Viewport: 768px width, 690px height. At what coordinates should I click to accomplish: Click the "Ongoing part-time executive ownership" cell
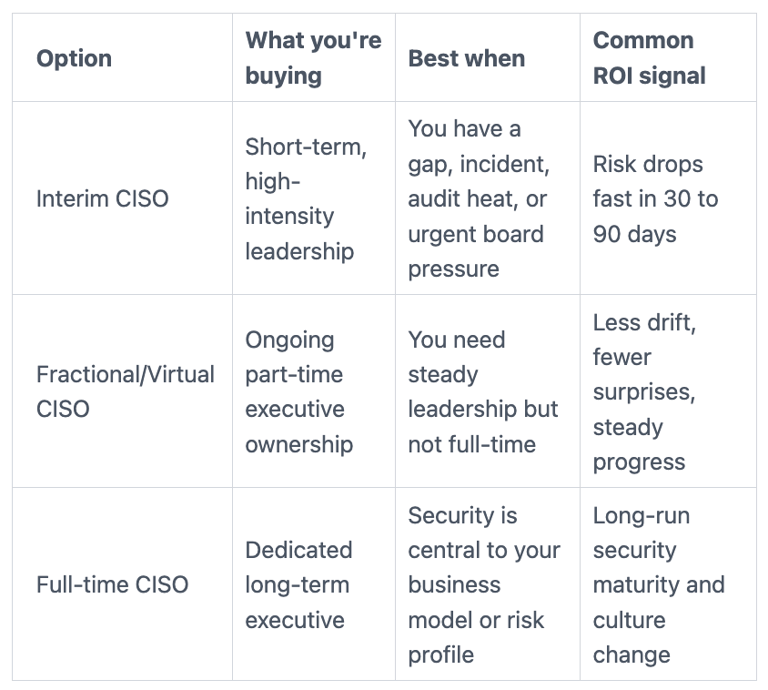(x=299, y=392)
